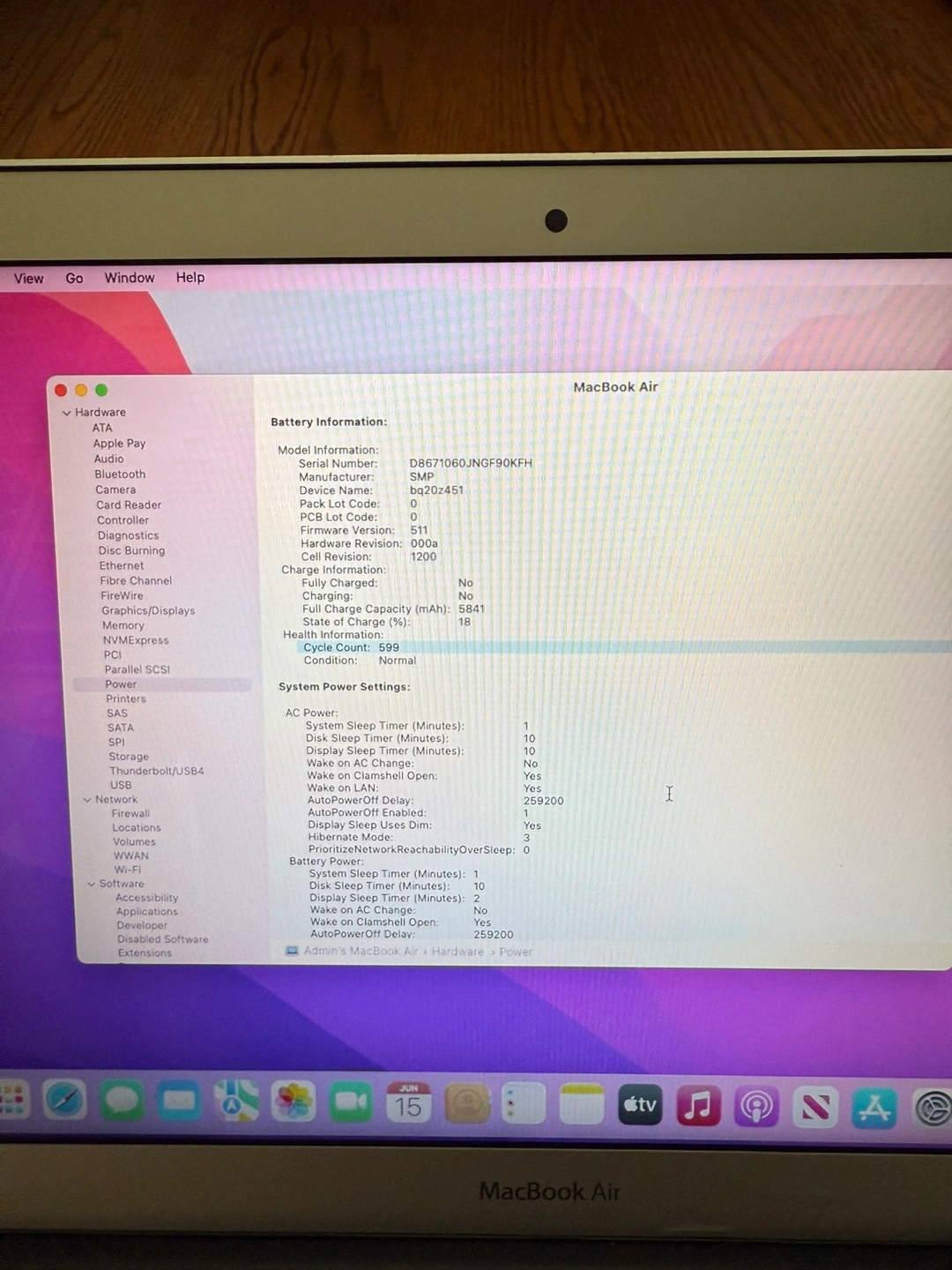Select ATA in sidebar
Screen dimensions: 952x1270
point(102,428)
